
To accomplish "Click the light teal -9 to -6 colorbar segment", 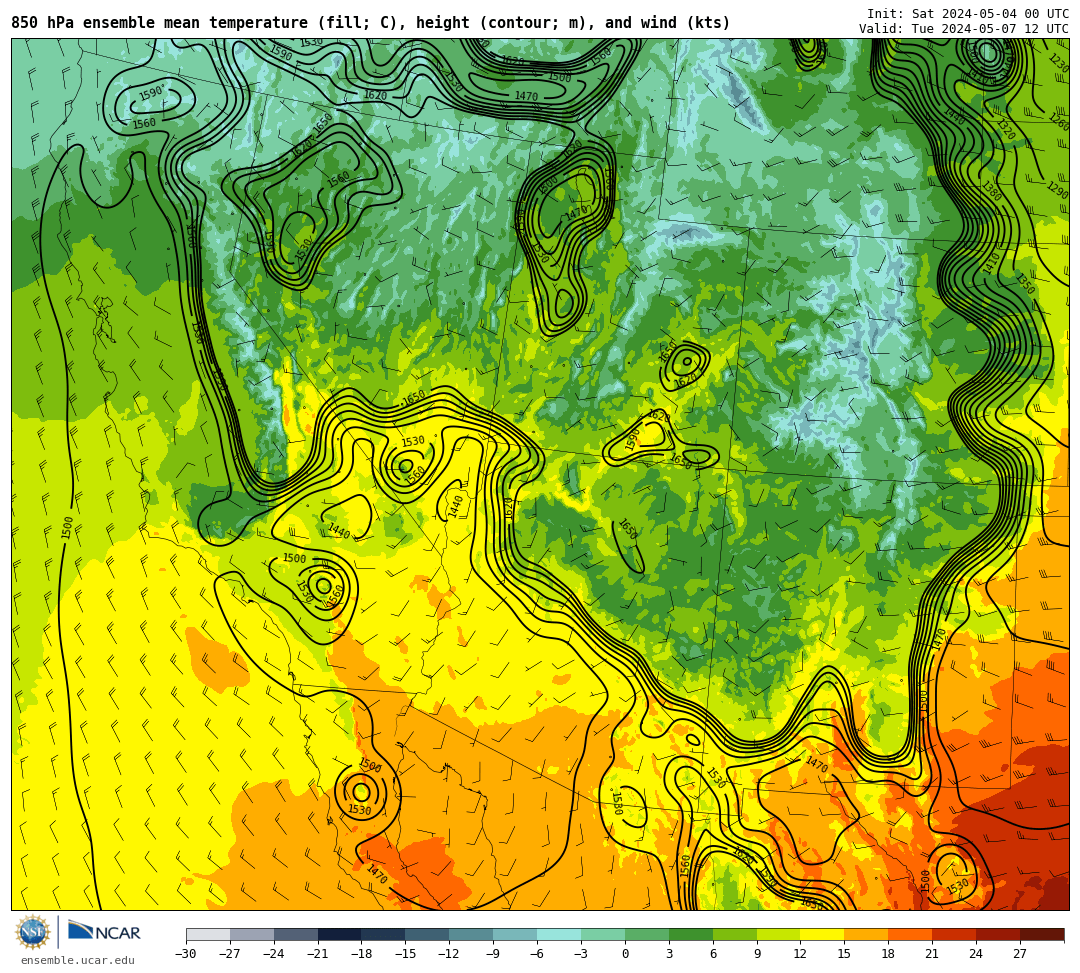I will click(x=515, y=934).
